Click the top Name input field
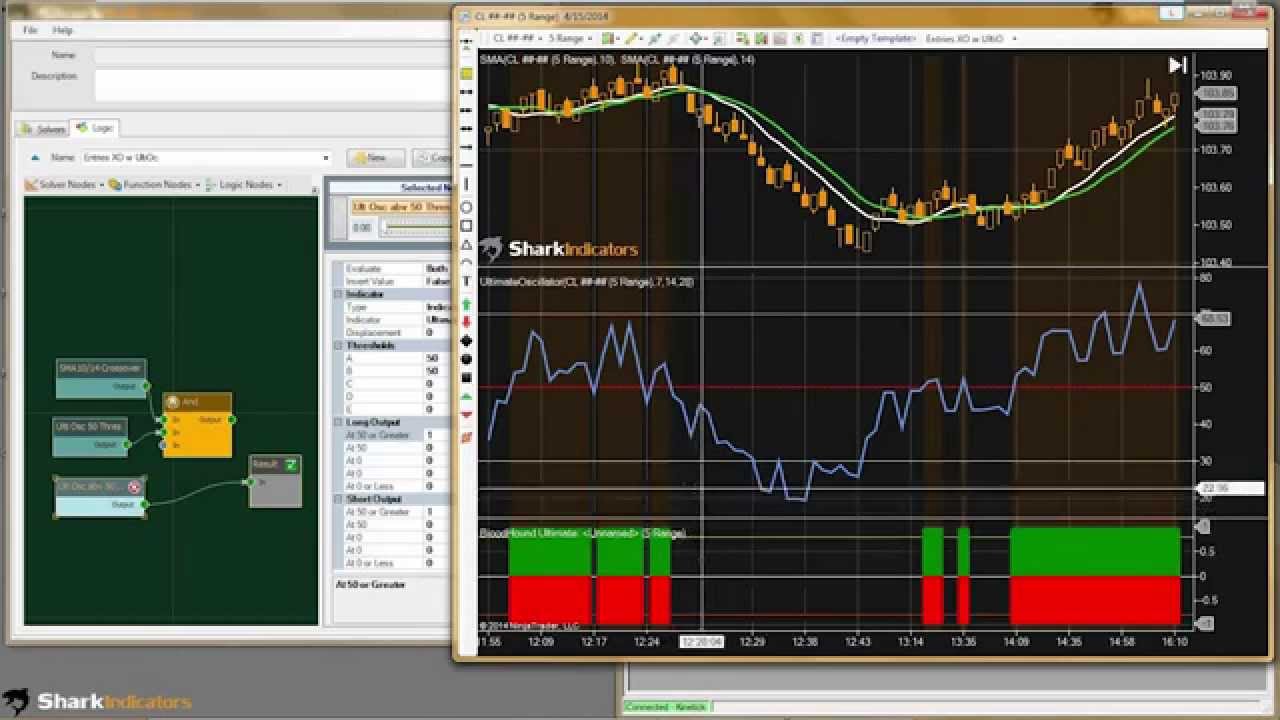 tap(272, 56)
